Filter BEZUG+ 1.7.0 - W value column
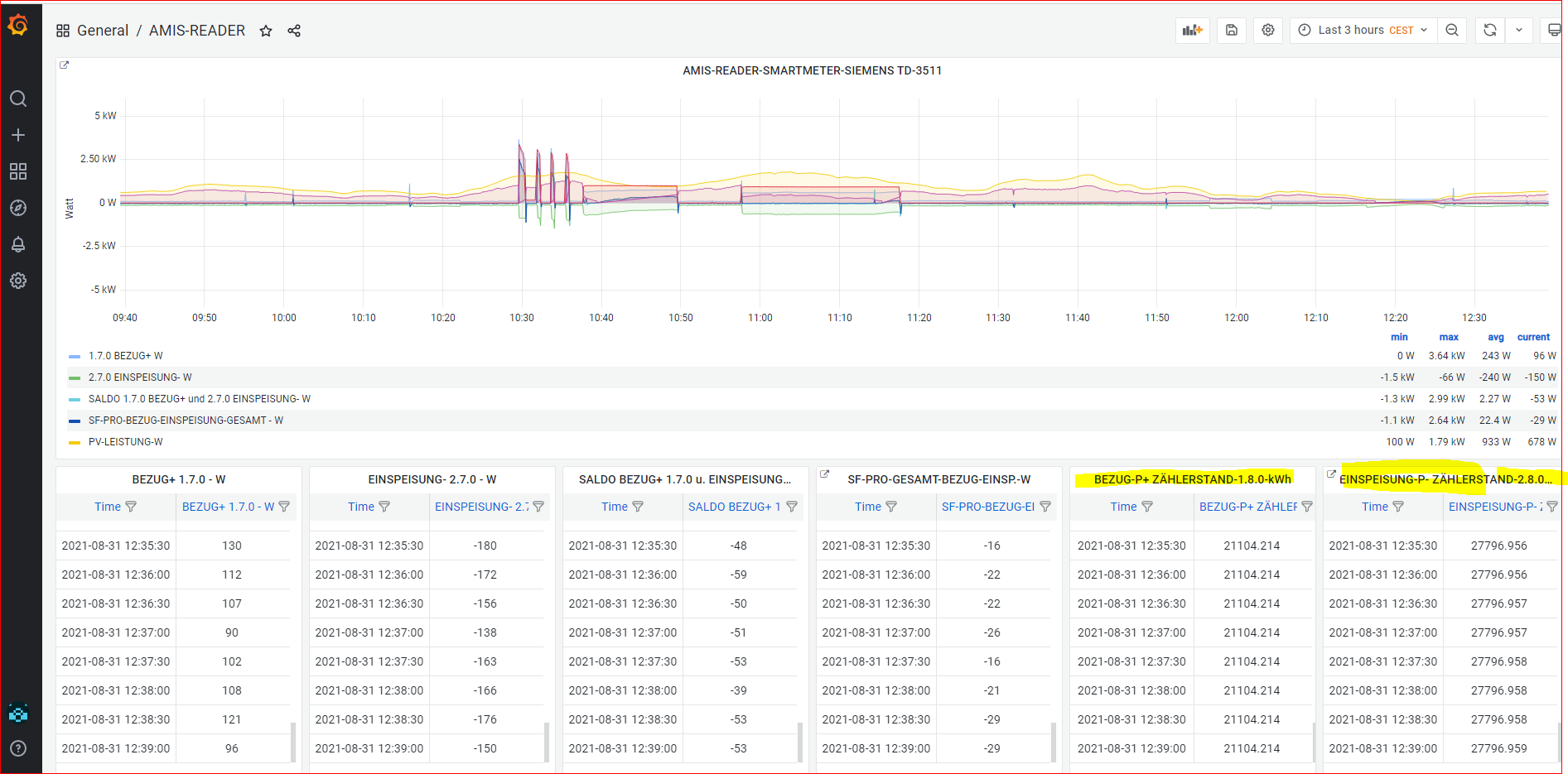Image resolution: width=1568 pixels, height=774 pixels. [x=284, y=507]
